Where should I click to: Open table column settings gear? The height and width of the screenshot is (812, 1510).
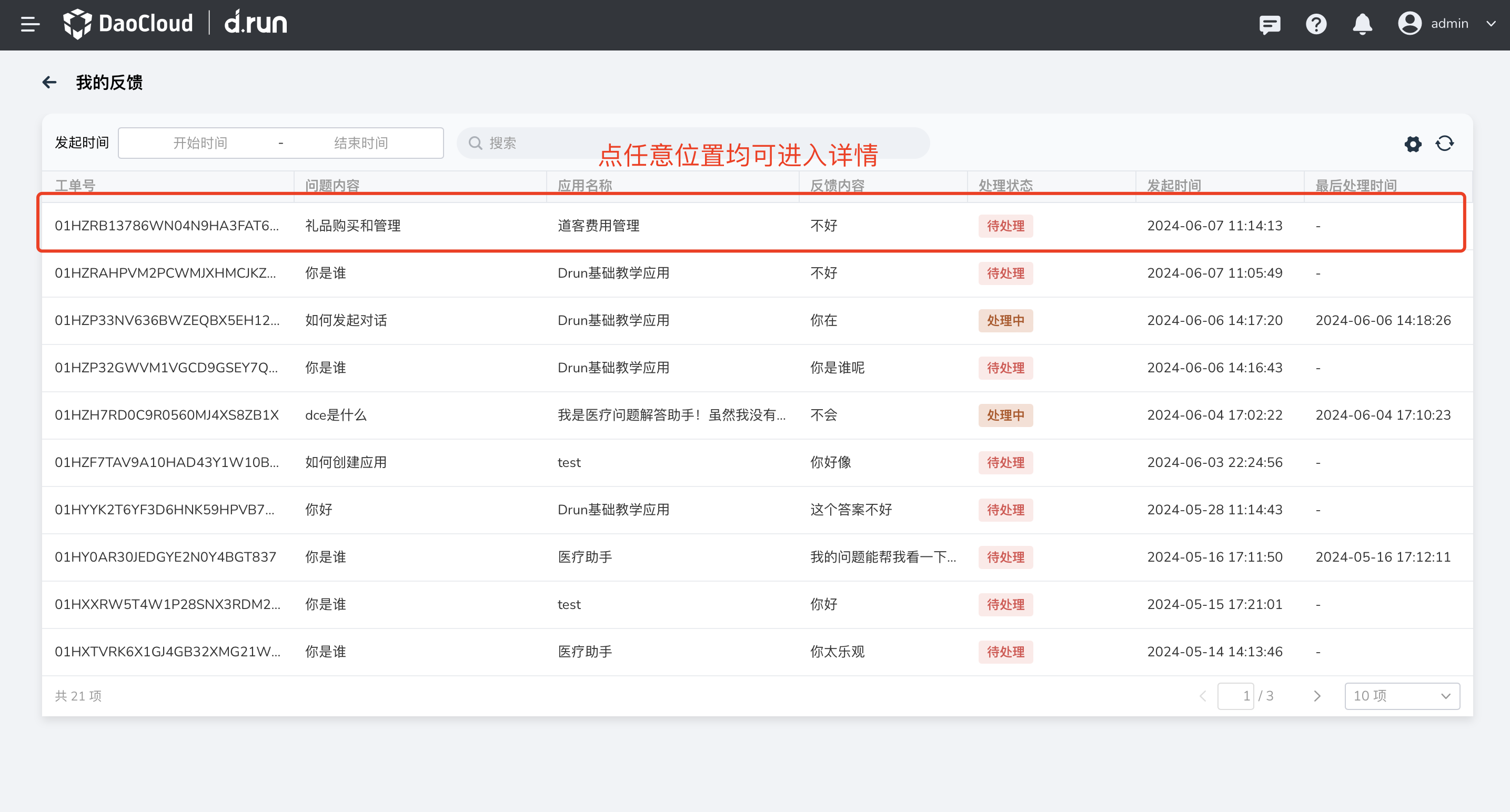coord(1413,144)
